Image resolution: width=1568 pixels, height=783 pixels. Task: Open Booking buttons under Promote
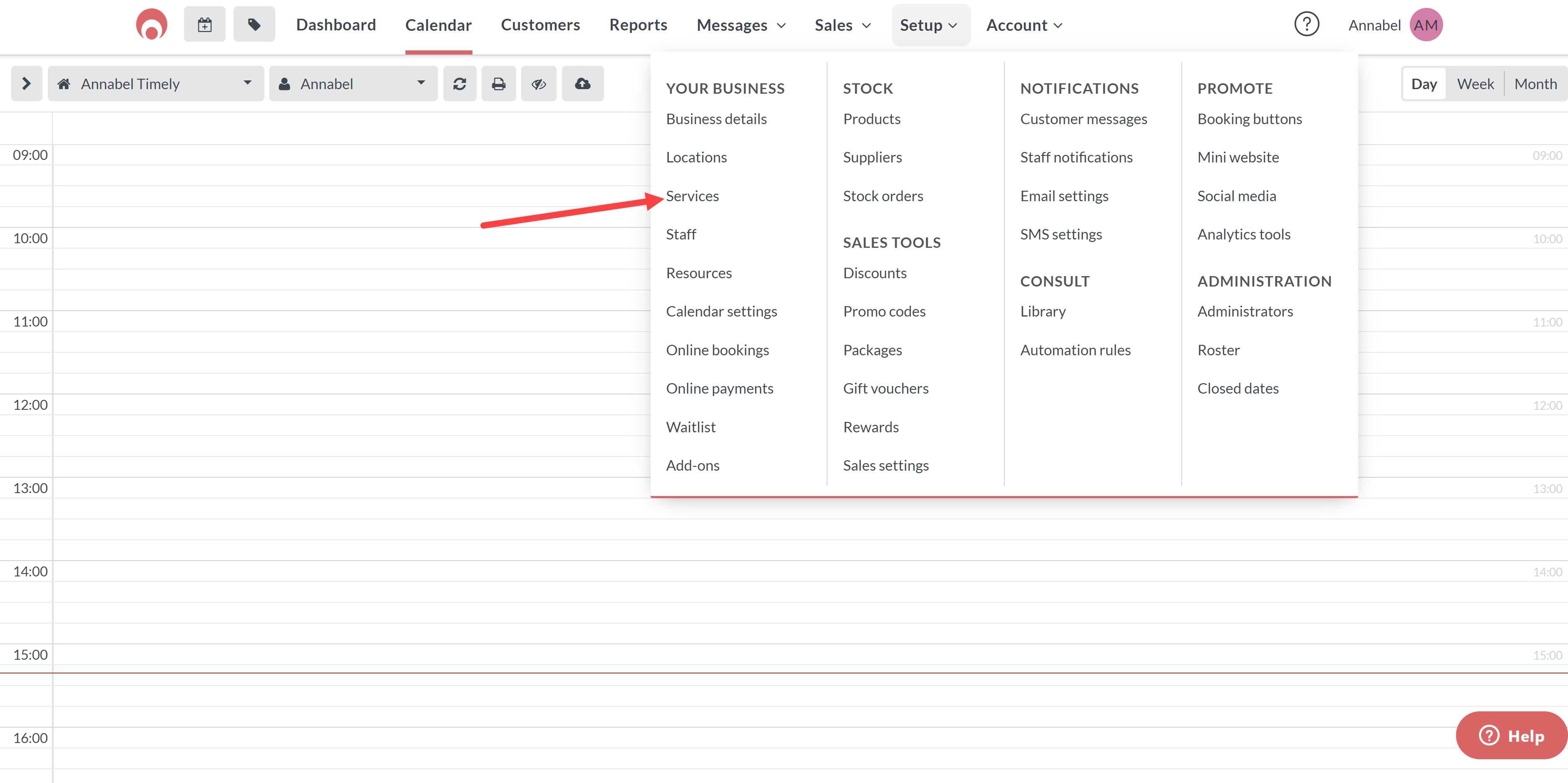(1250, 119)
